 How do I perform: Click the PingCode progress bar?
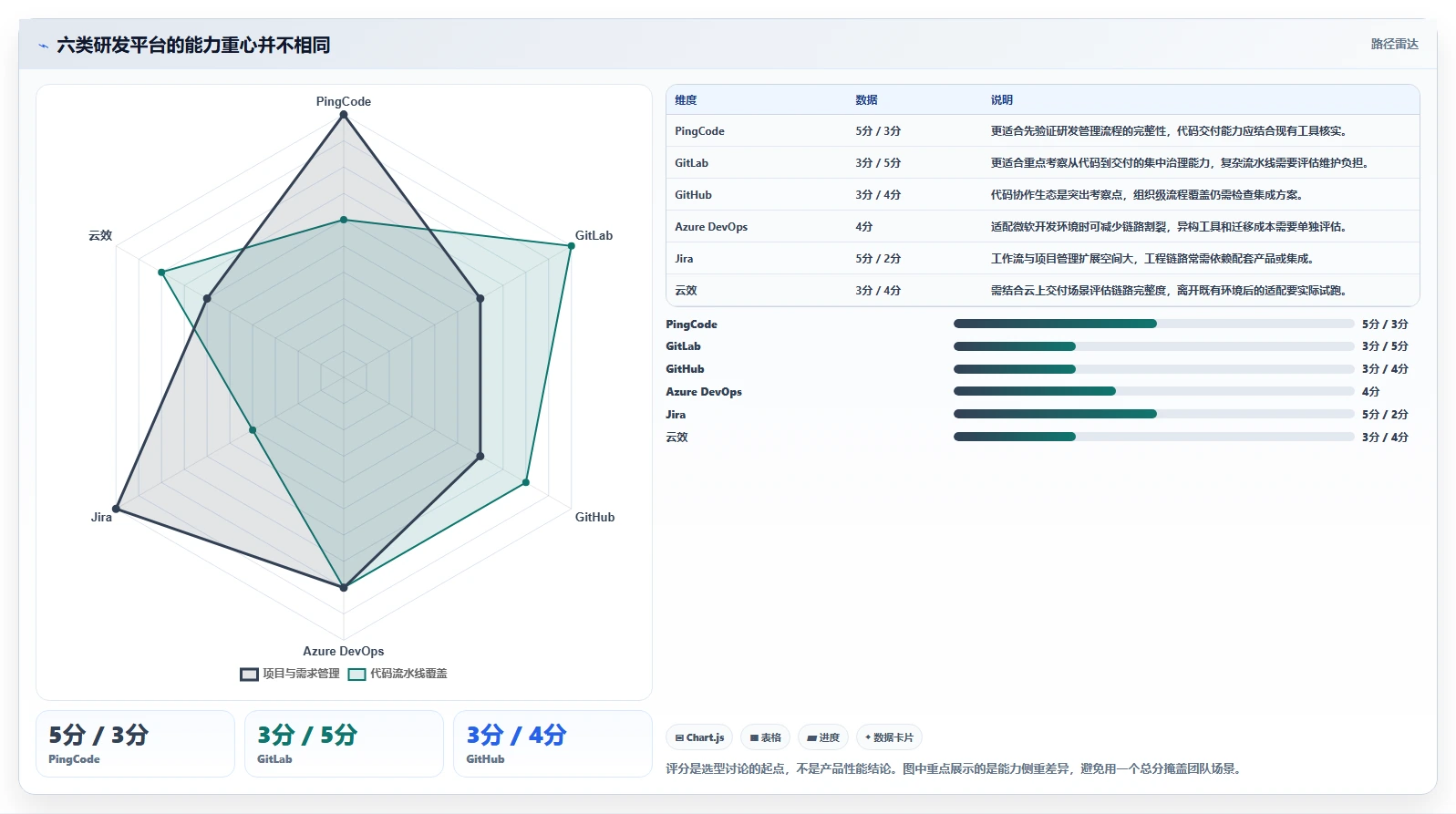point(1153,324)
